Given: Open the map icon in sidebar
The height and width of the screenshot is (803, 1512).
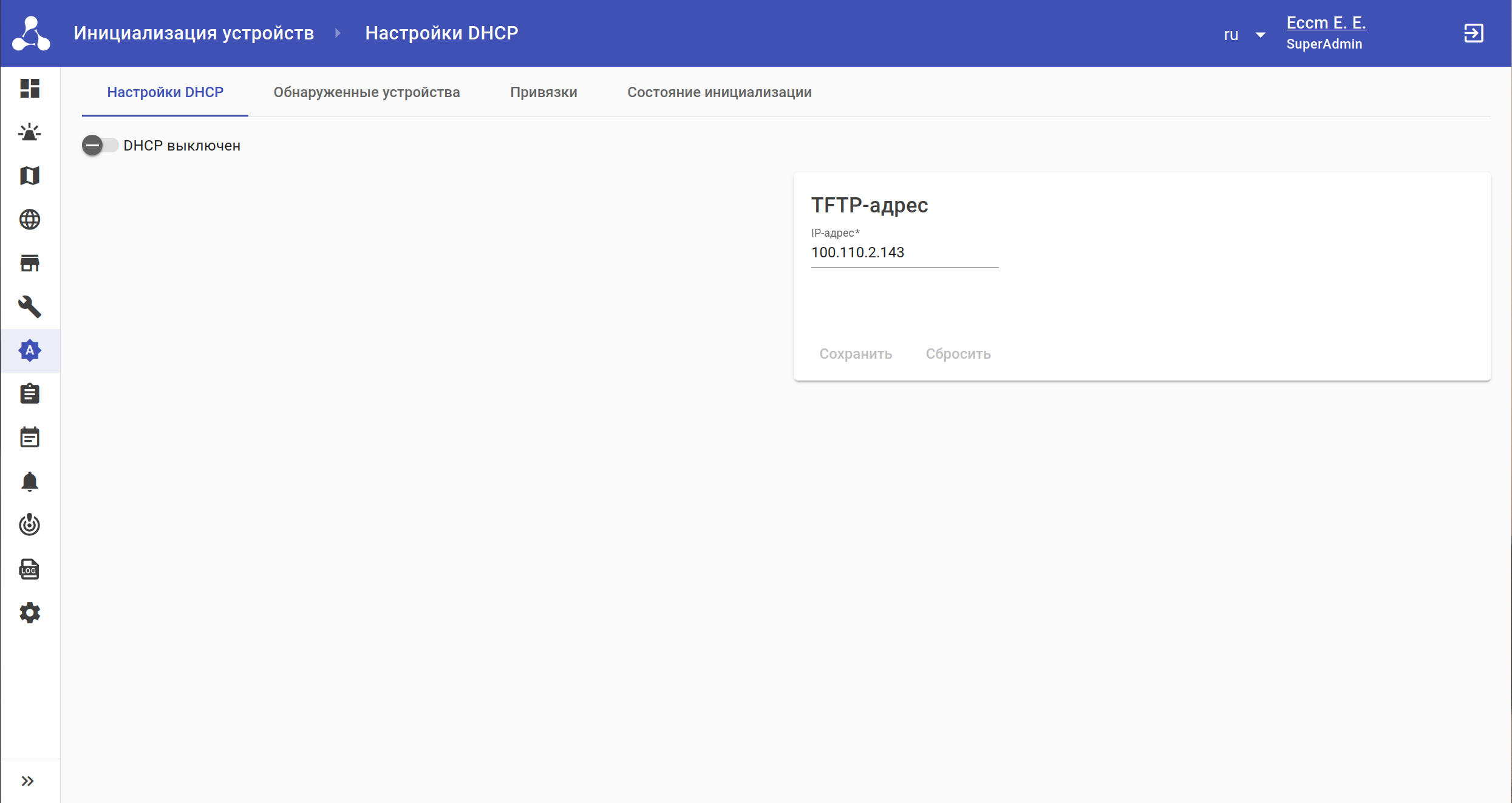Looking at the screenshot, I should [x=29, y=176].
